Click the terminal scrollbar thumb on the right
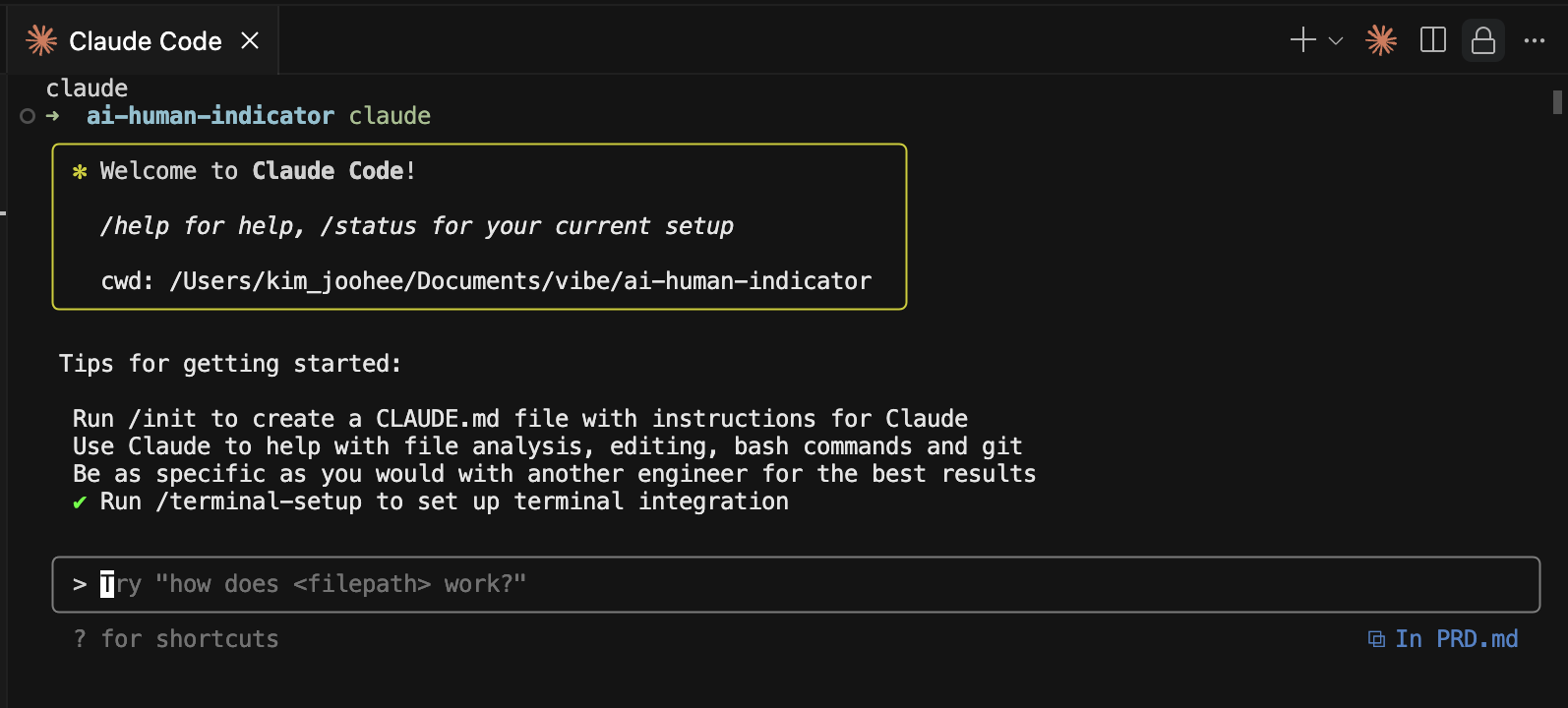 tap(1557, 102)
